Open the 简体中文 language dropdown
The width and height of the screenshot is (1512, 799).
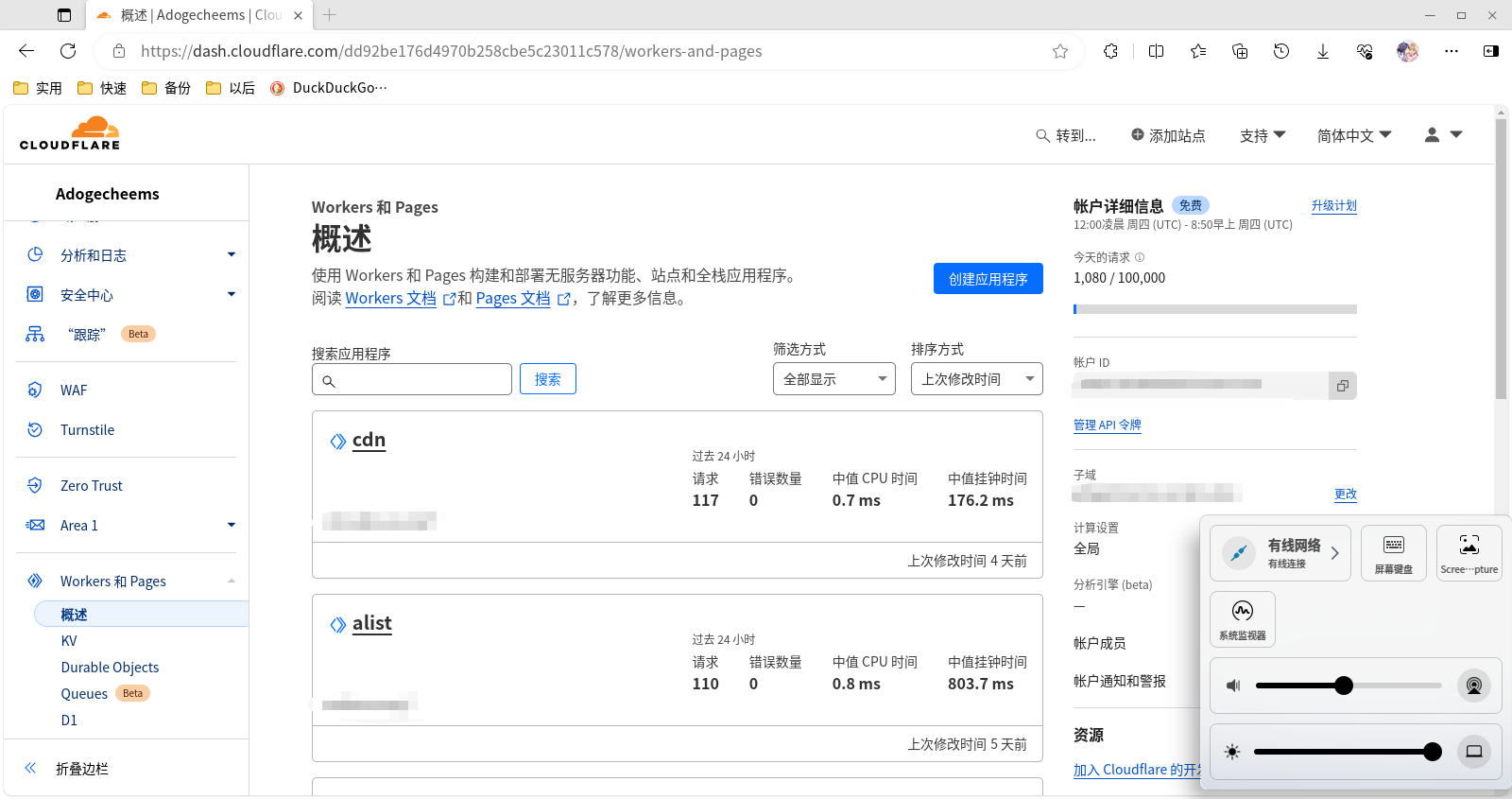point(1354,135)
